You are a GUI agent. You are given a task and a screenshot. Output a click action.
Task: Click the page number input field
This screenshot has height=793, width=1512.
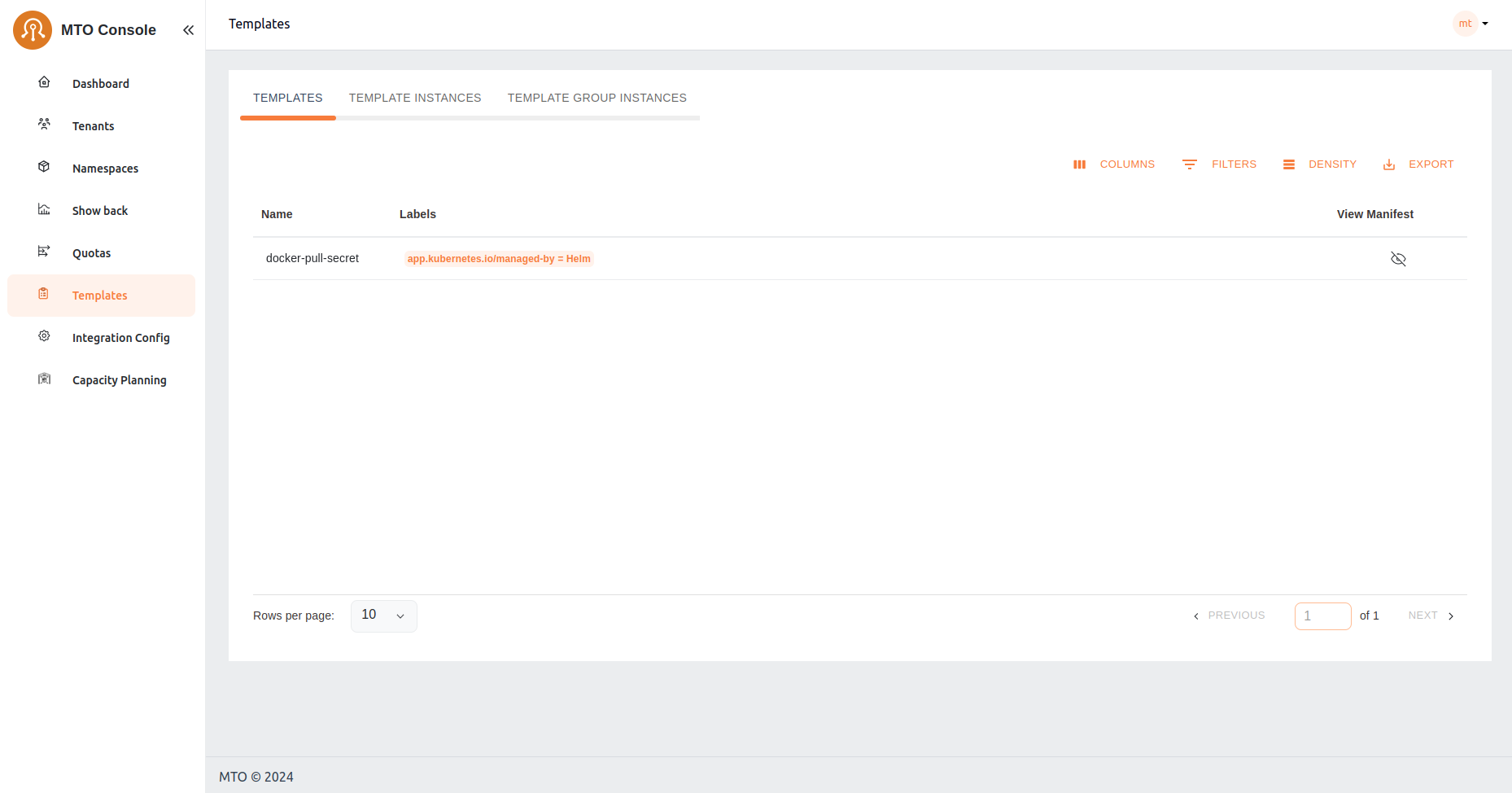tap(1322, 616)
